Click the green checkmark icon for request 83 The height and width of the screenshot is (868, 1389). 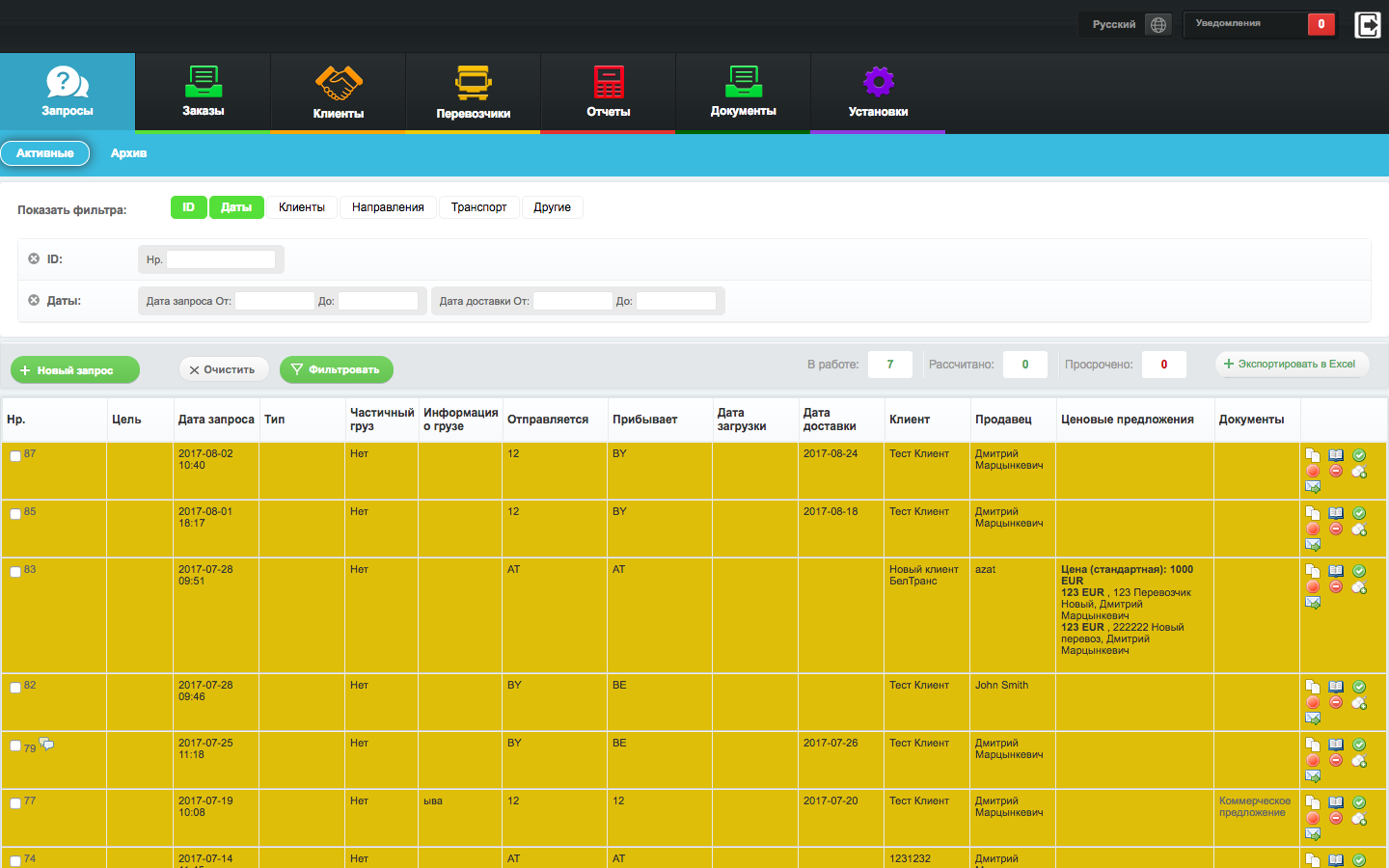point(1359,571)
